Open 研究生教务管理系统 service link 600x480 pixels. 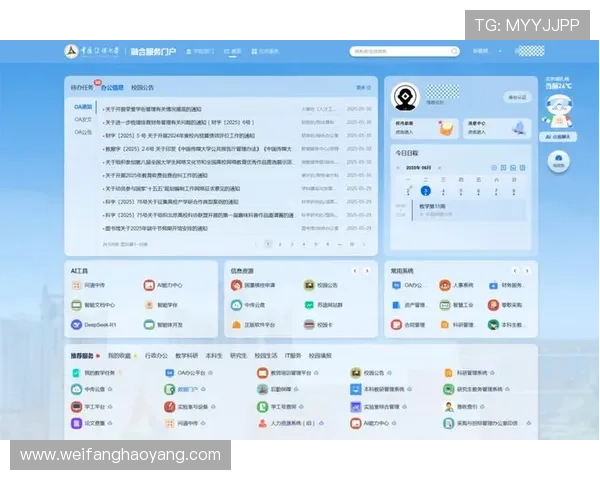point(479,389)
